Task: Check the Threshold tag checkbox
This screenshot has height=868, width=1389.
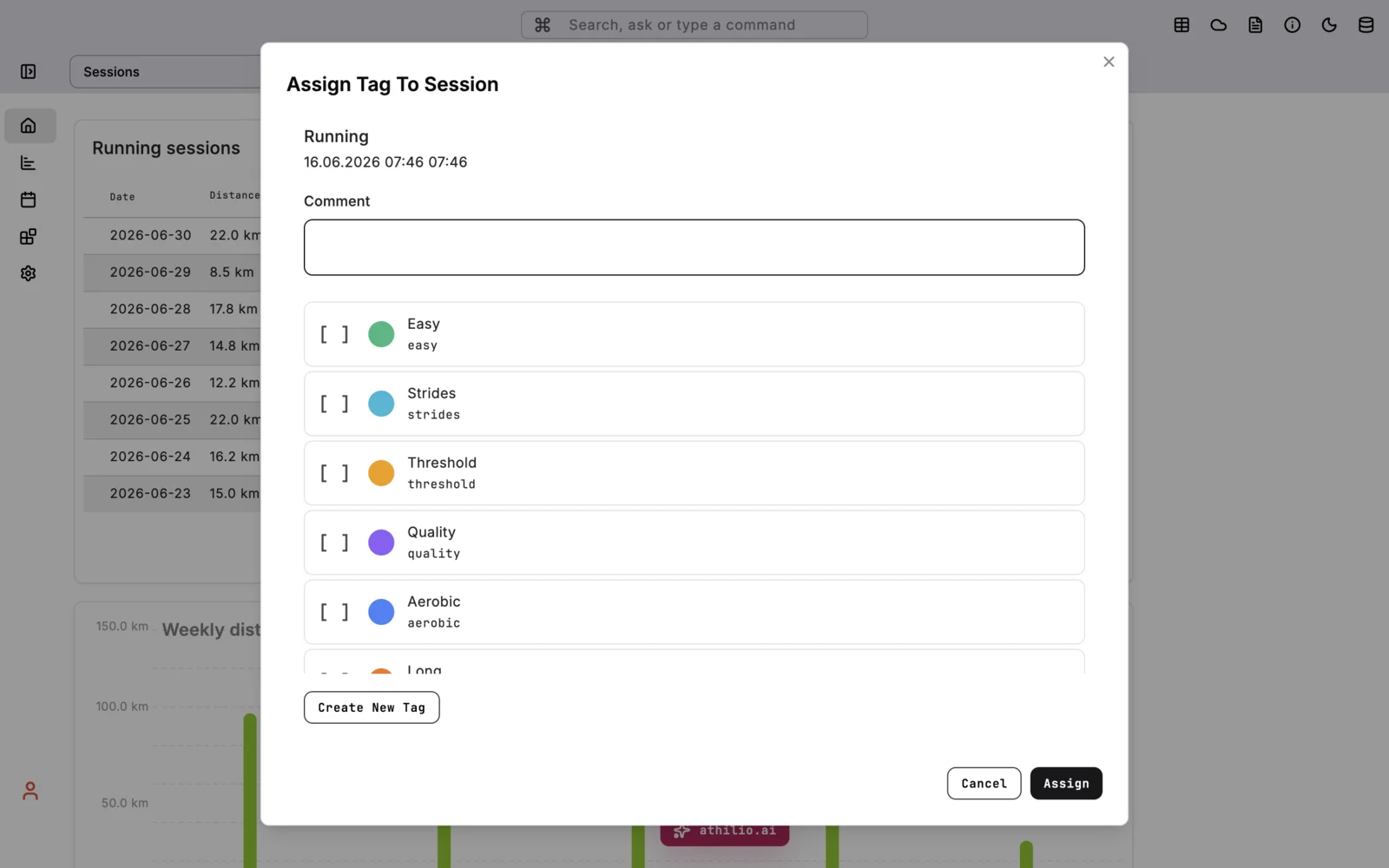Action: [334, 473]
